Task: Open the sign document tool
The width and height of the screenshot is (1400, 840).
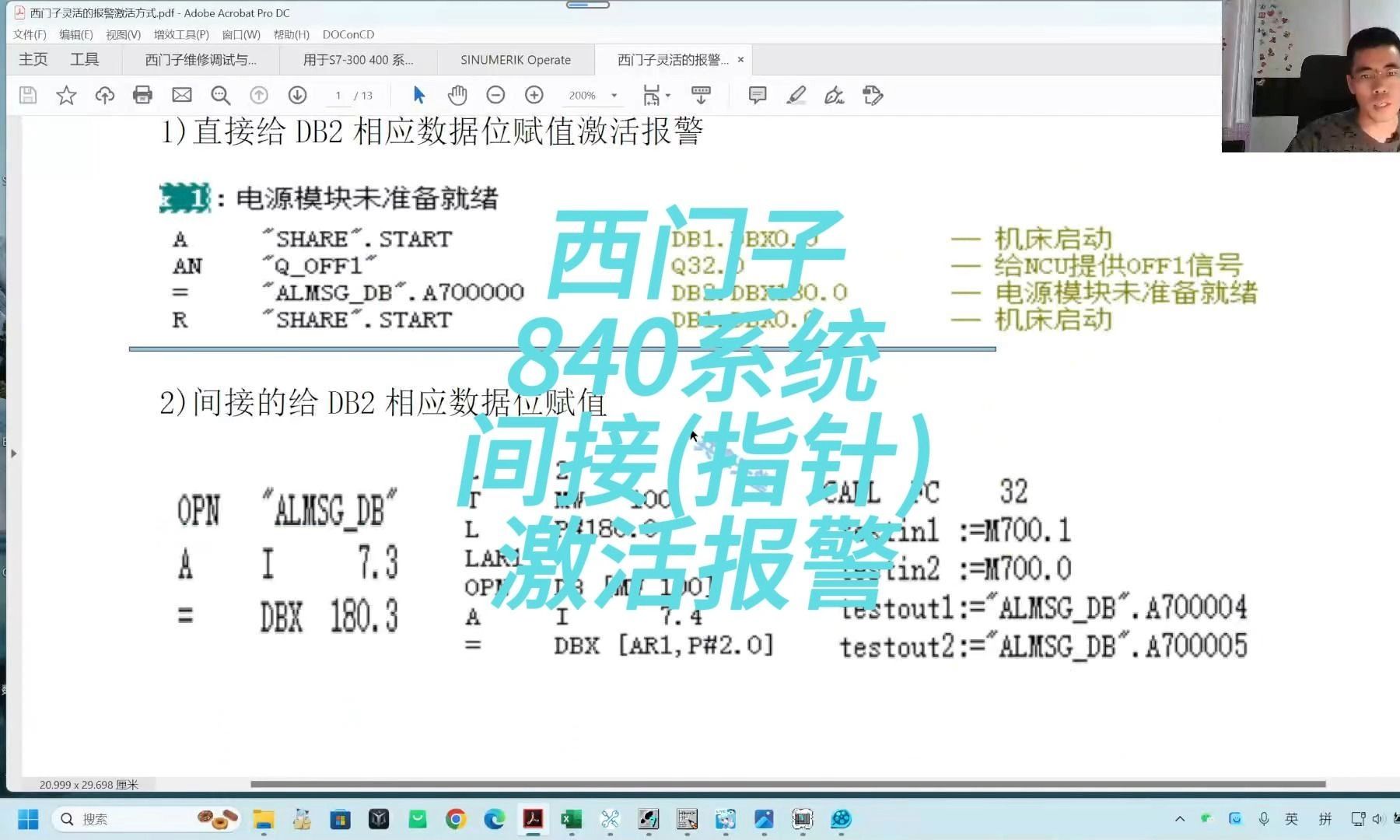Action: pos(835,96)
